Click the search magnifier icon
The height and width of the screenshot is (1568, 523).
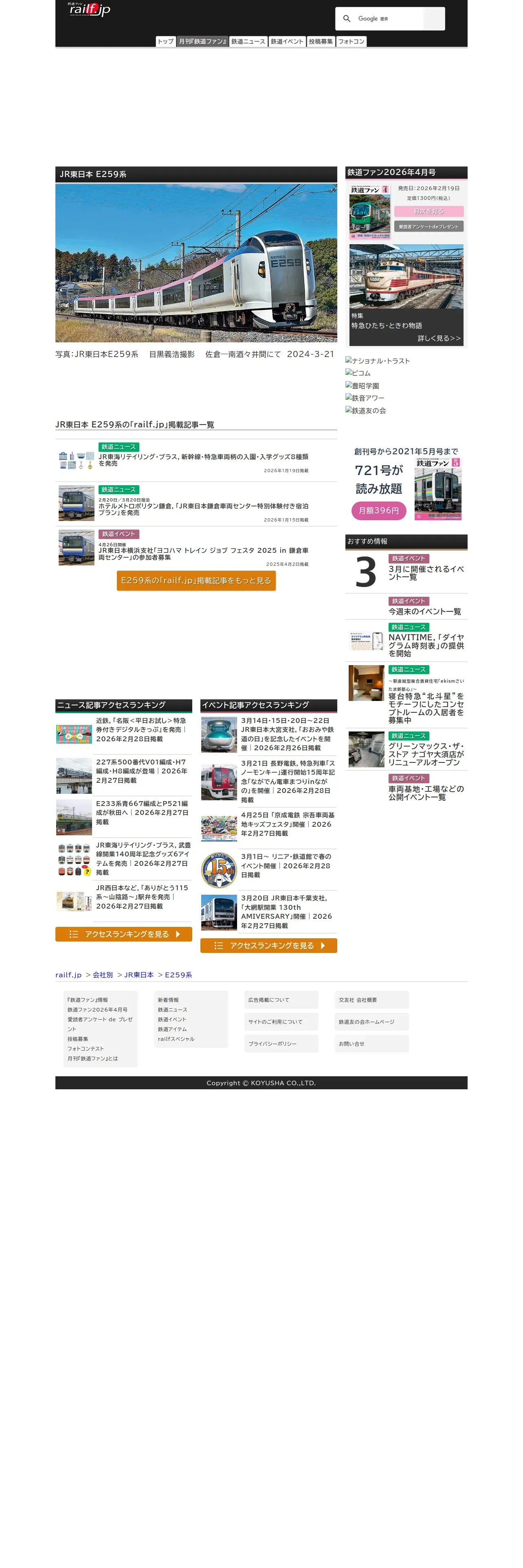tap(347, 19)
